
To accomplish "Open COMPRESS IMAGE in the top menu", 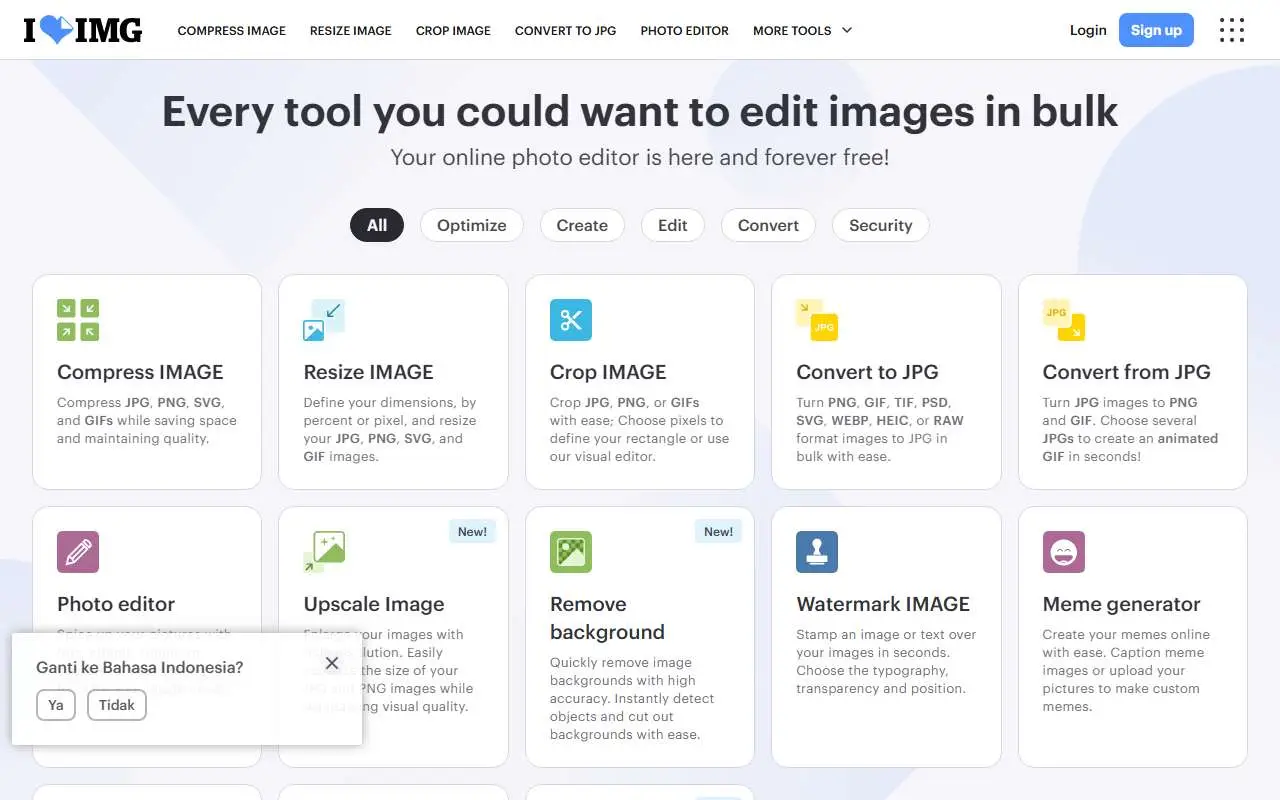I will (232, 30).
